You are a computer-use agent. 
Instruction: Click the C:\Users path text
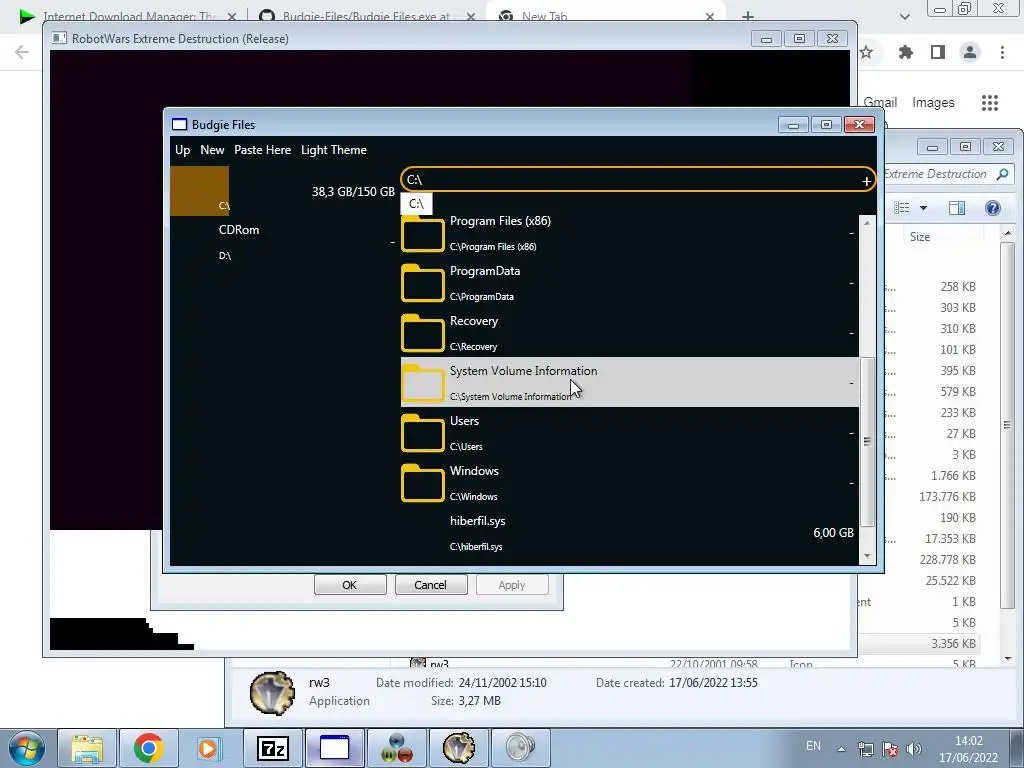point(466,447)
